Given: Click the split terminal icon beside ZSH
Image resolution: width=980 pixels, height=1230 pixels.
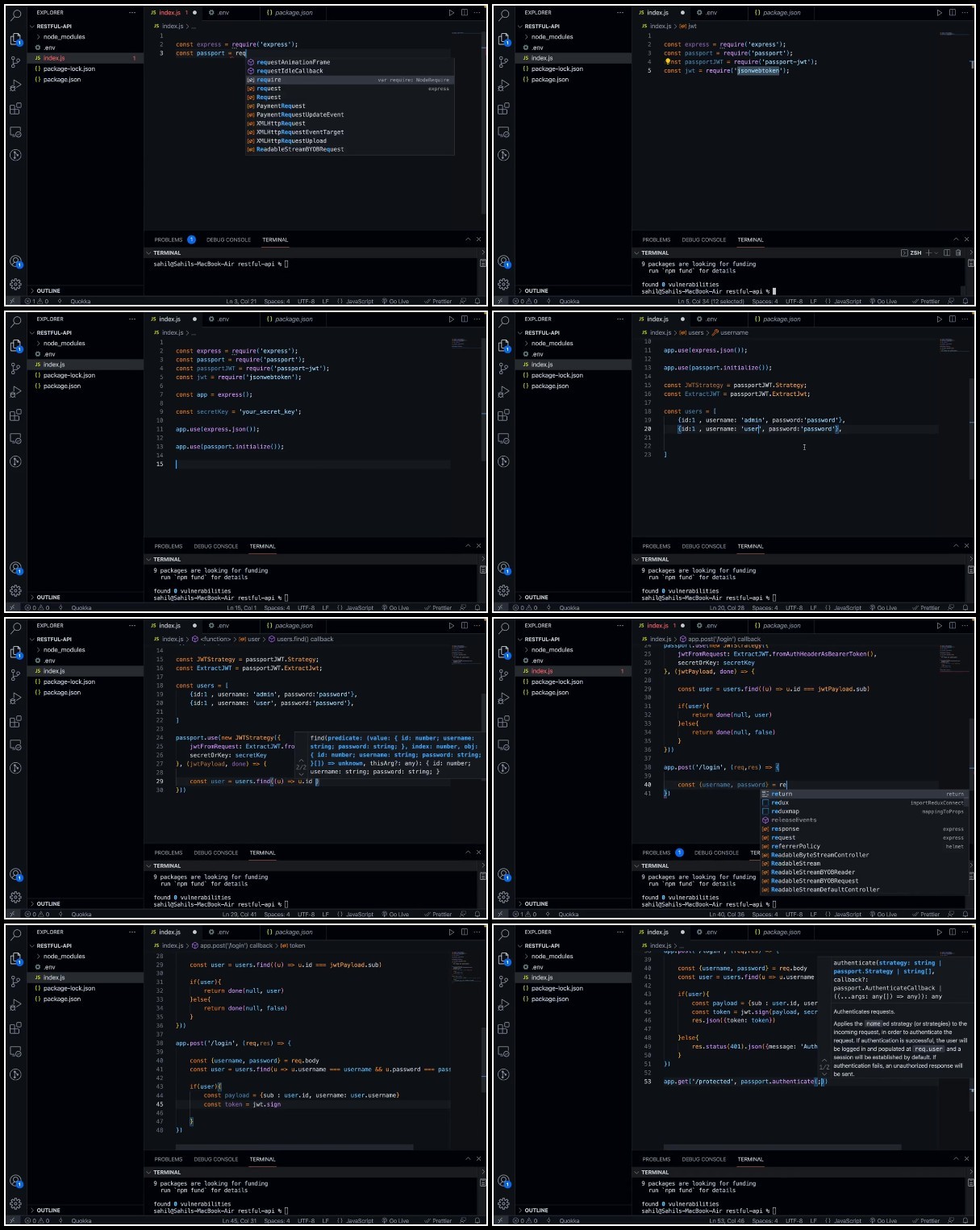Looking at the screenshot, I should [947, 252].
